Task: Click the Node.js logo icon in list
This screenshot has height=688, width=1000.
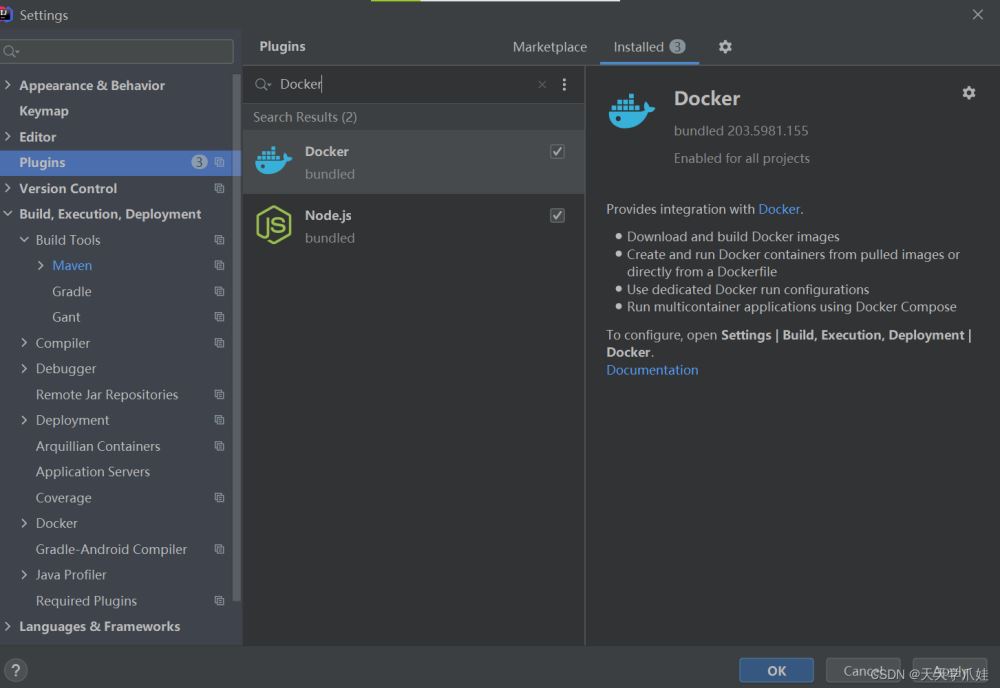Action: point(274,224)
